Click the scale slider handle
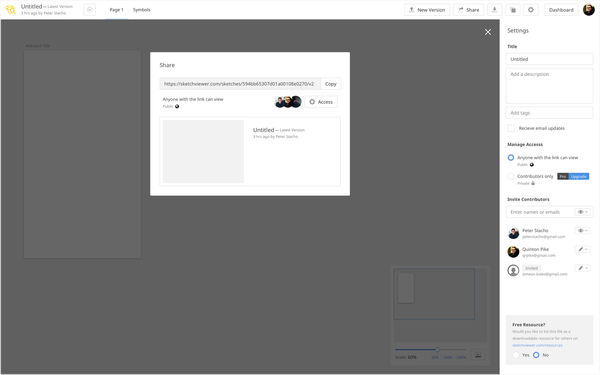The width and height of the screenshot is (600, 375). pos(437,349)
